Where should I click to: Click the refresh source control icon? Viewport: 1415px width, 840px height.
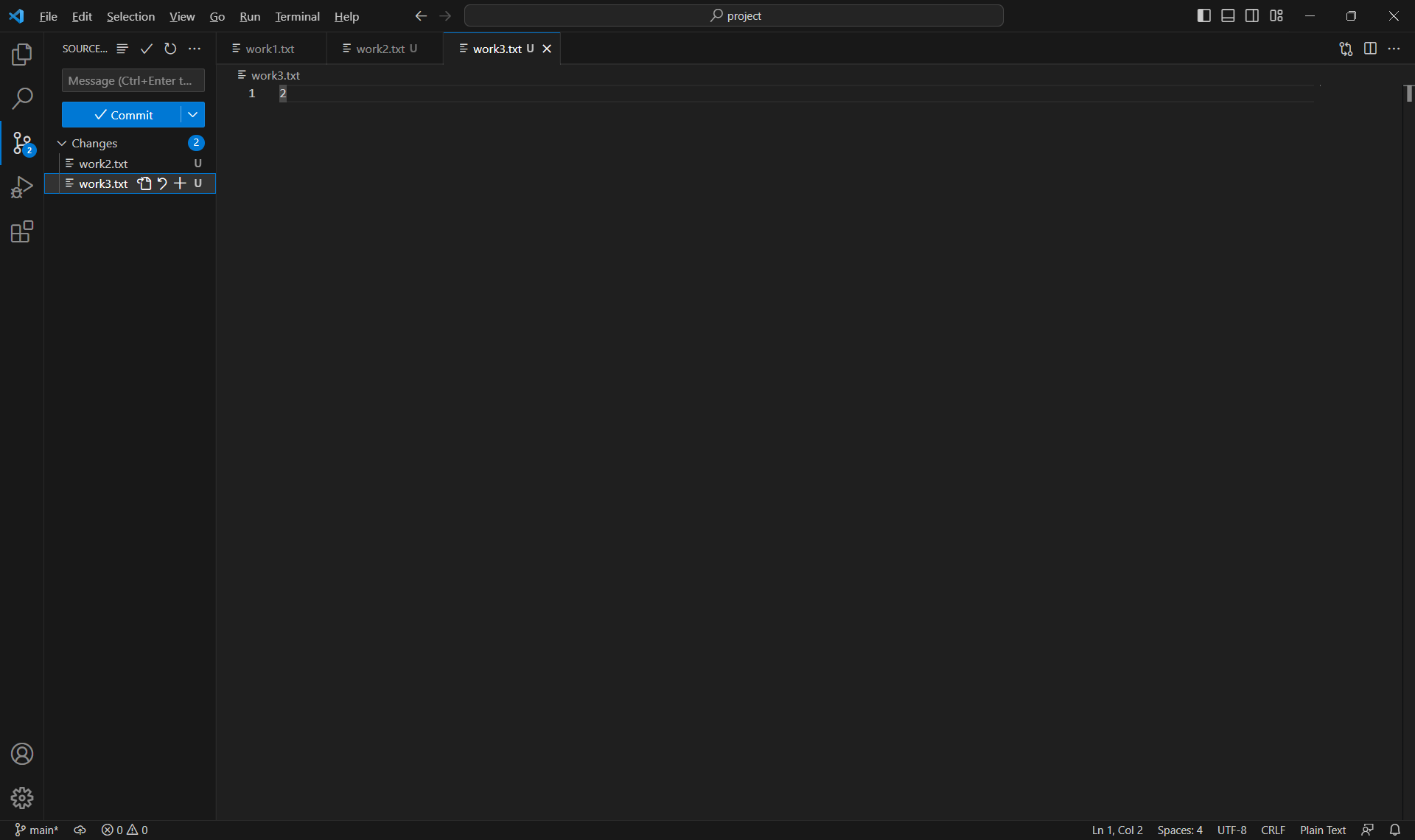click(170, 49)
